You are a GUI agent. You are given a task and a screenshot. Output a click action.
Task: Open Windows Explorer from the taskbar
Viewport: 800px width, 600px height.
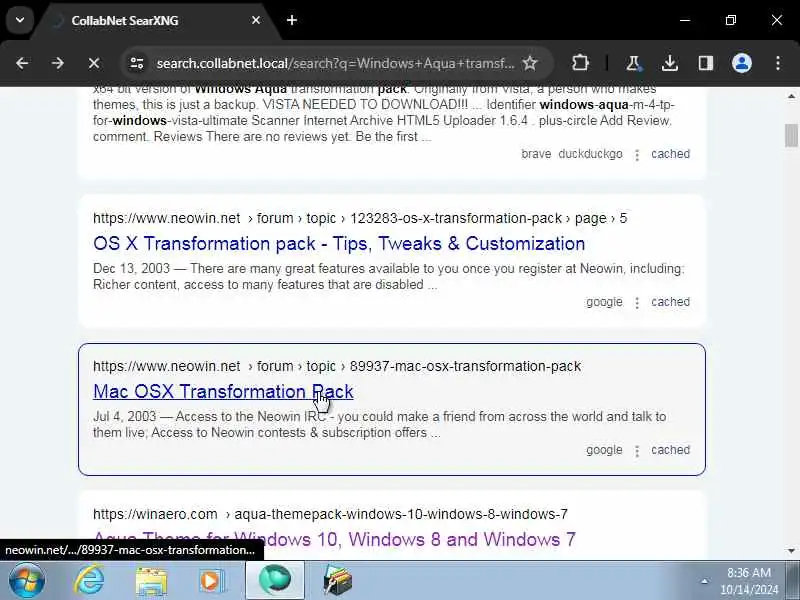click(151, 581)
